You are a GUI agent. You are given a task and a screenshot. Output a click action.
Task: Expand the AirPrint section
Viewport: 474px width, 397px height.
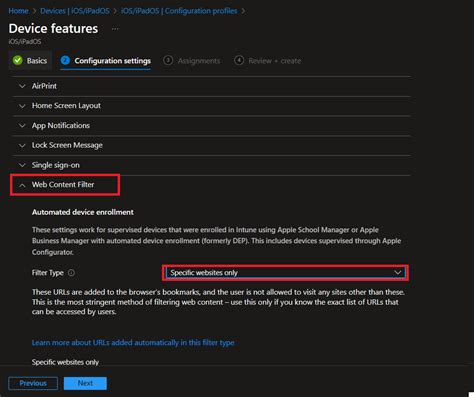point(211,86)
